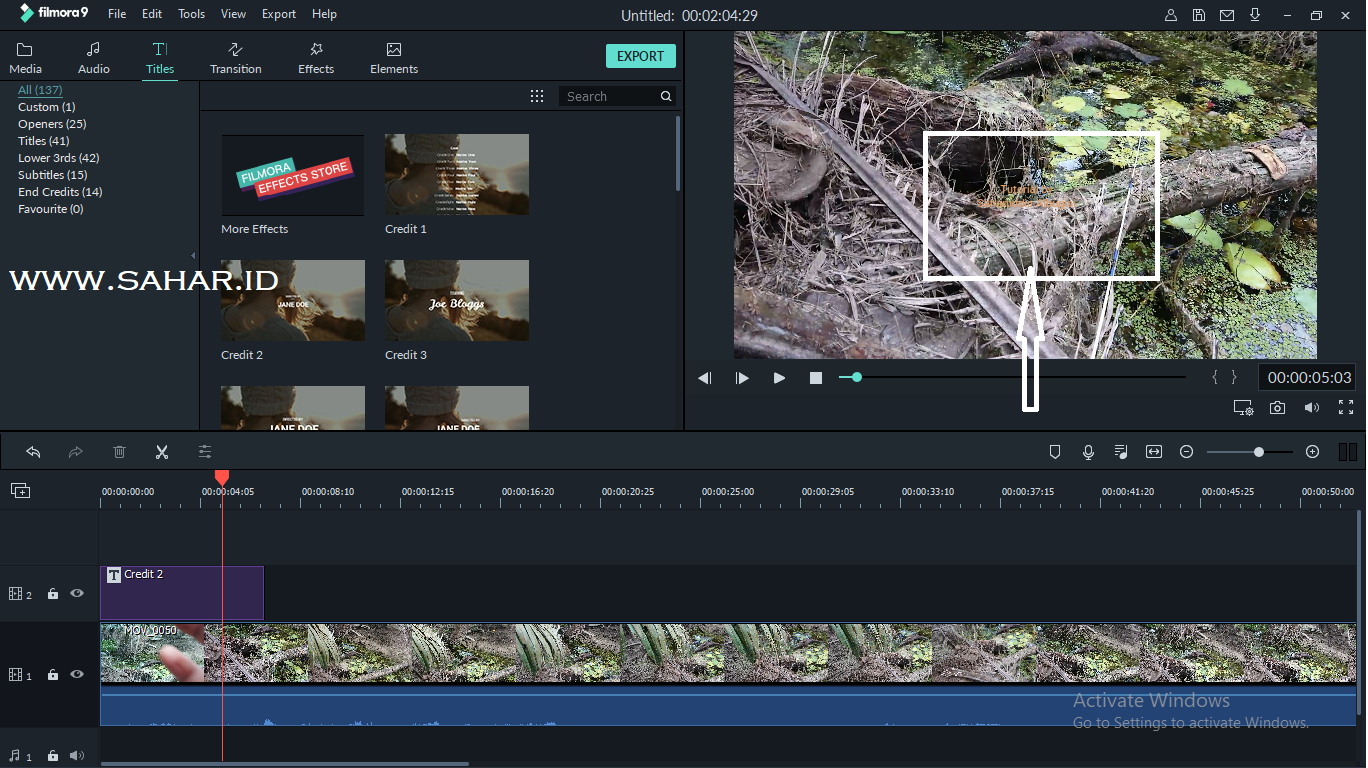1368x768 pixels.
Task: Select the Credit 3 title thumbnail
Action: [x=456, y=300]
